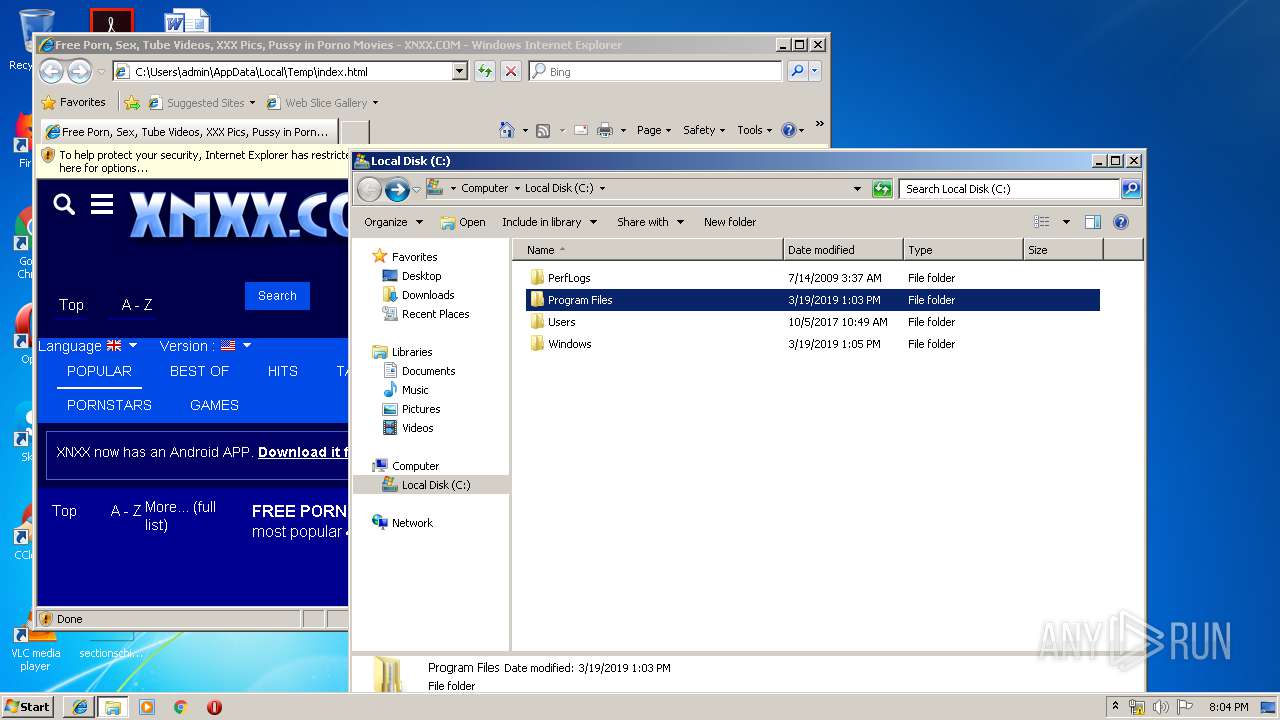Open the webpage Language dropdown
Screen dimensions: 1280x720
(x=88, y=346)
